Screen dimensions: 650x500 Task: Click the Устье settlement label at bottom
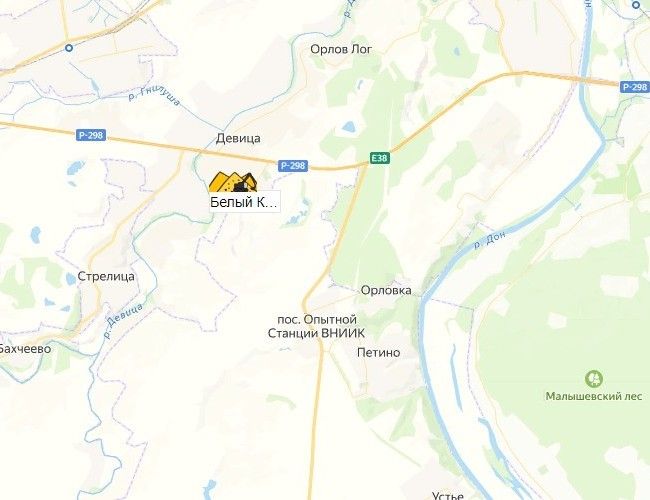(447, 495)
